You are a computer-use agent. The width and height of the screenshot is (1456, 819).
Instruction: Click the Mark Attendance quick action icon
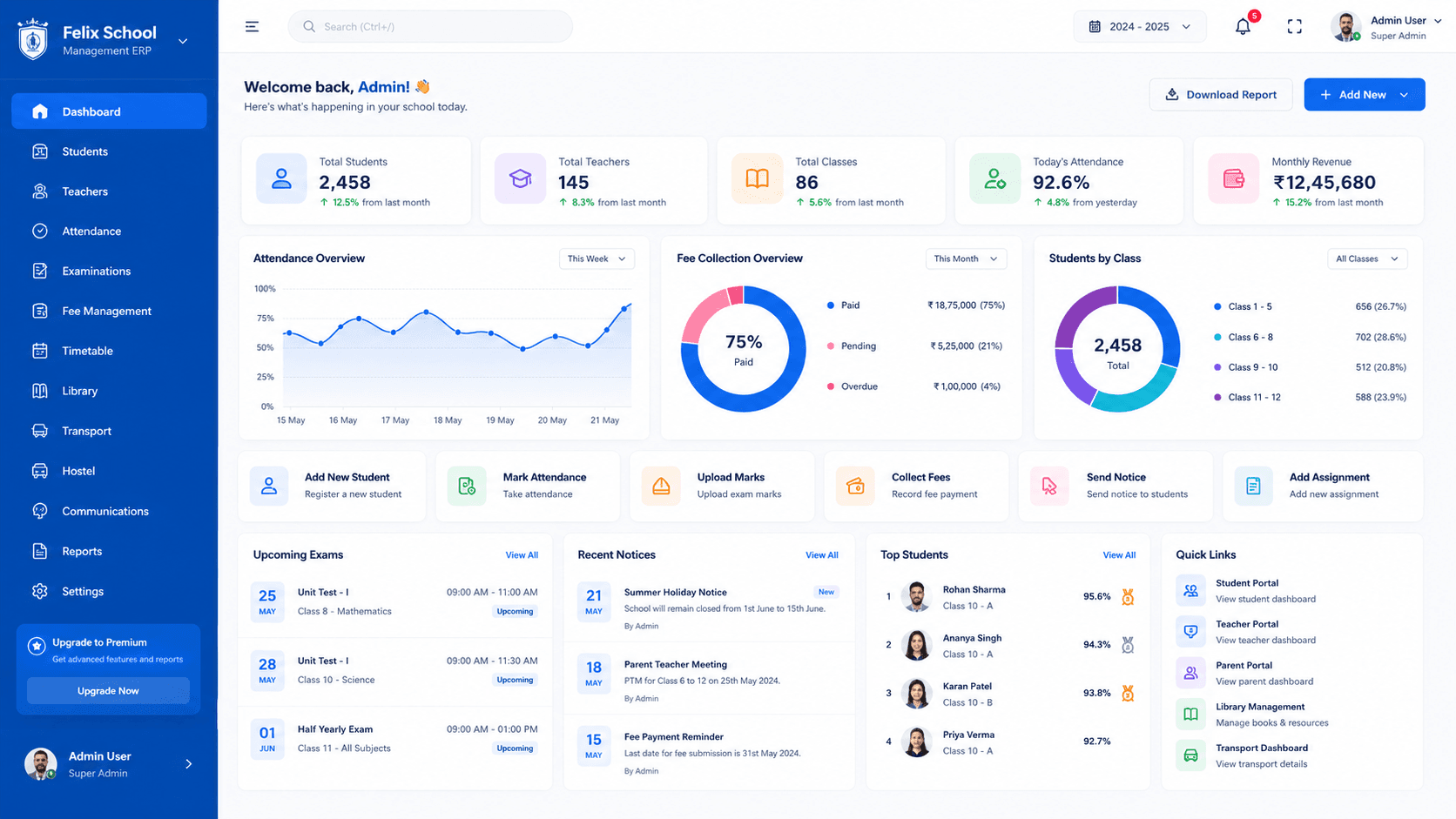(x=467, y=486)
